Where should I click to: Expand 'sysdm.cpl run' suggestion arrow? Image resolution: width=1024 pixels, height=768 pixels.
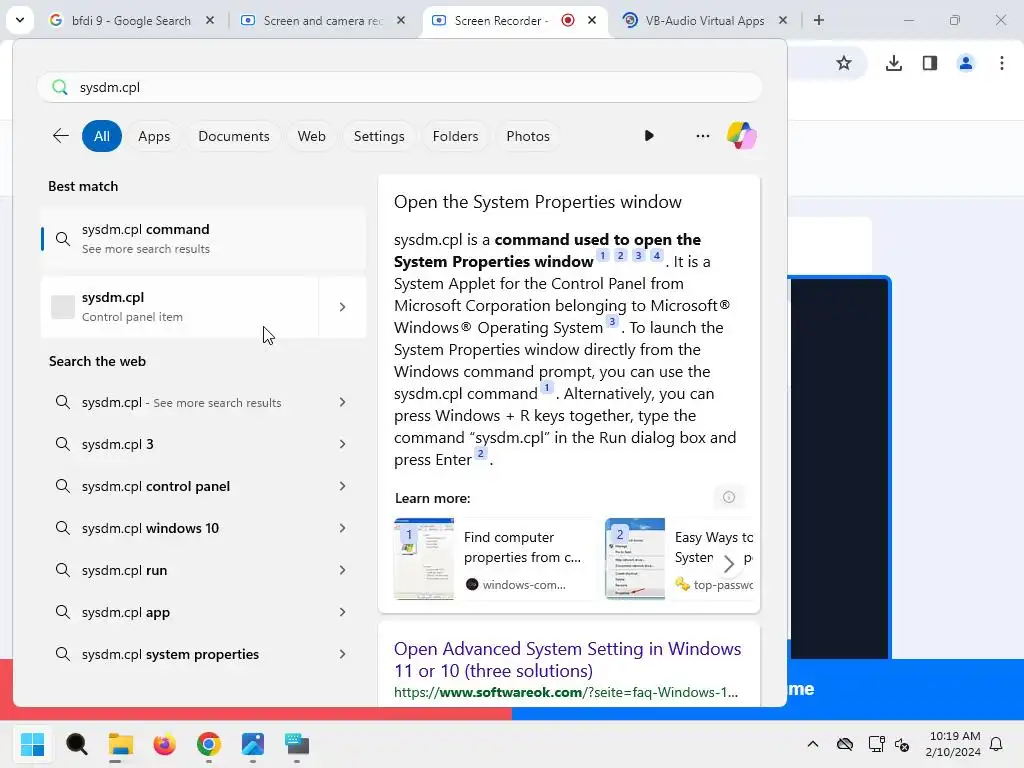click(342, 570)
